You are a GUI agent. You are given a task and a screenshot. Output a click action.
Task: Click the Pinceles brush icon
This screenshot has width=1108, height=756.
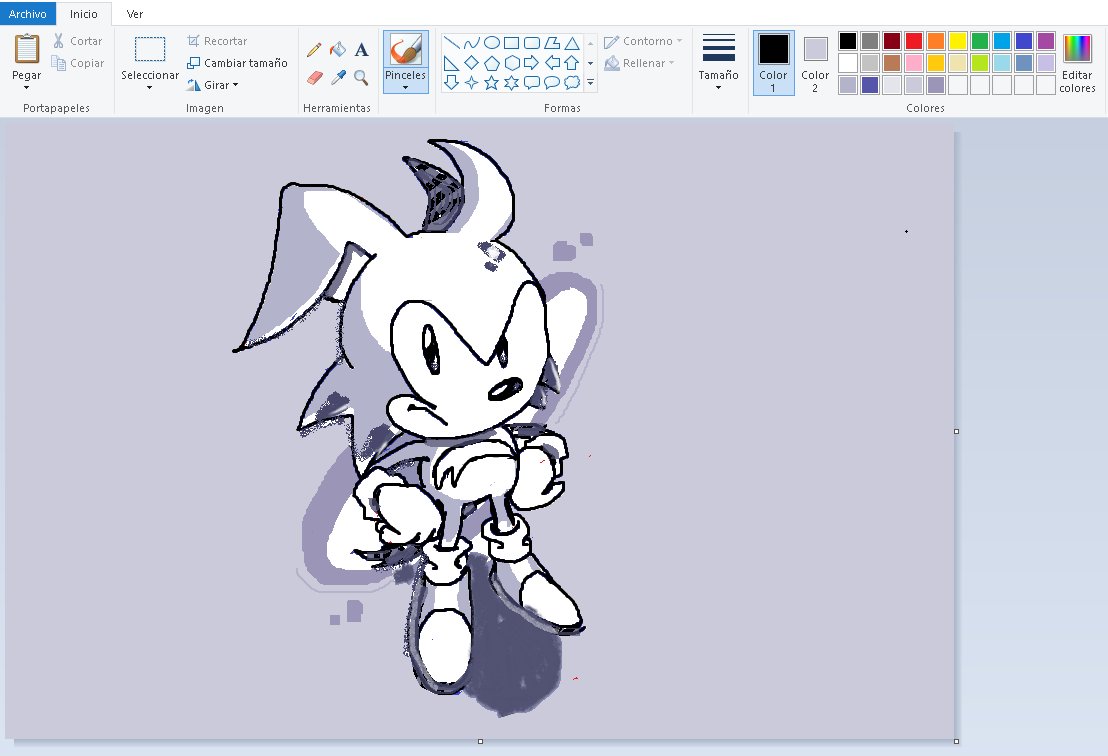tap(406, 50)
